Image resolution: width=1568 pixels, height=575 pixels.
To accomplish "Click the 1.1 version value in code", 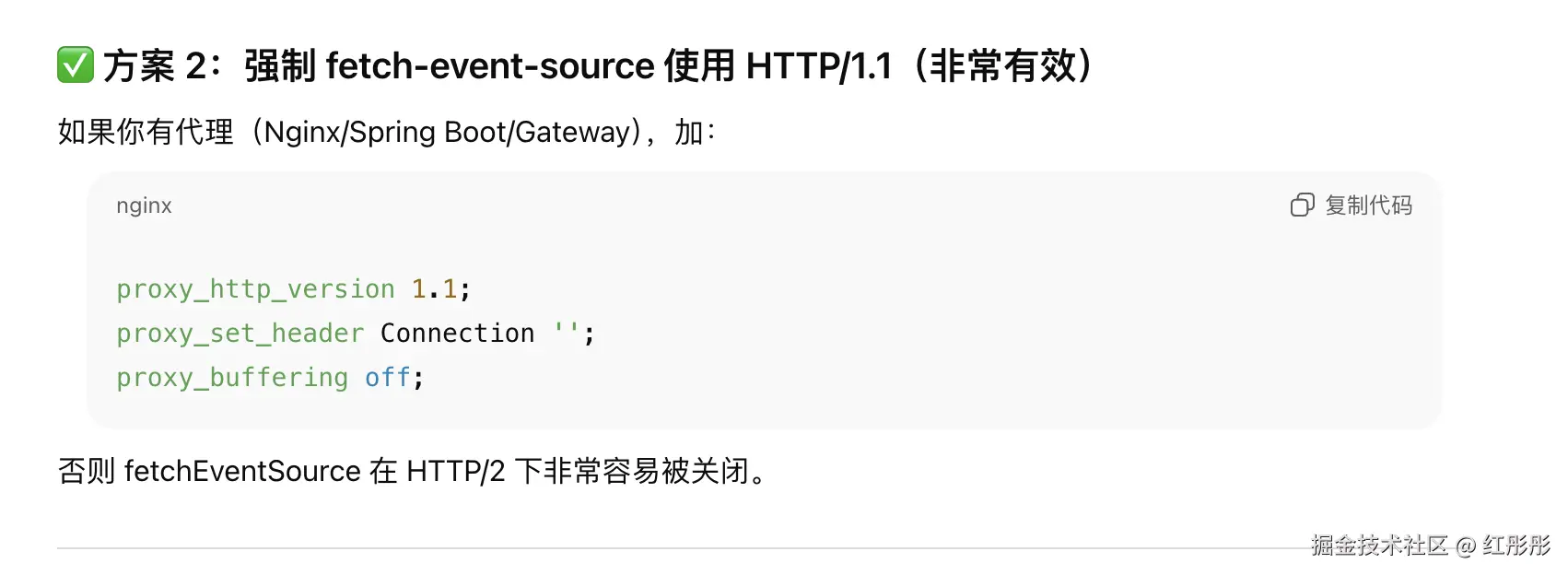I will [x=434, y=289].
